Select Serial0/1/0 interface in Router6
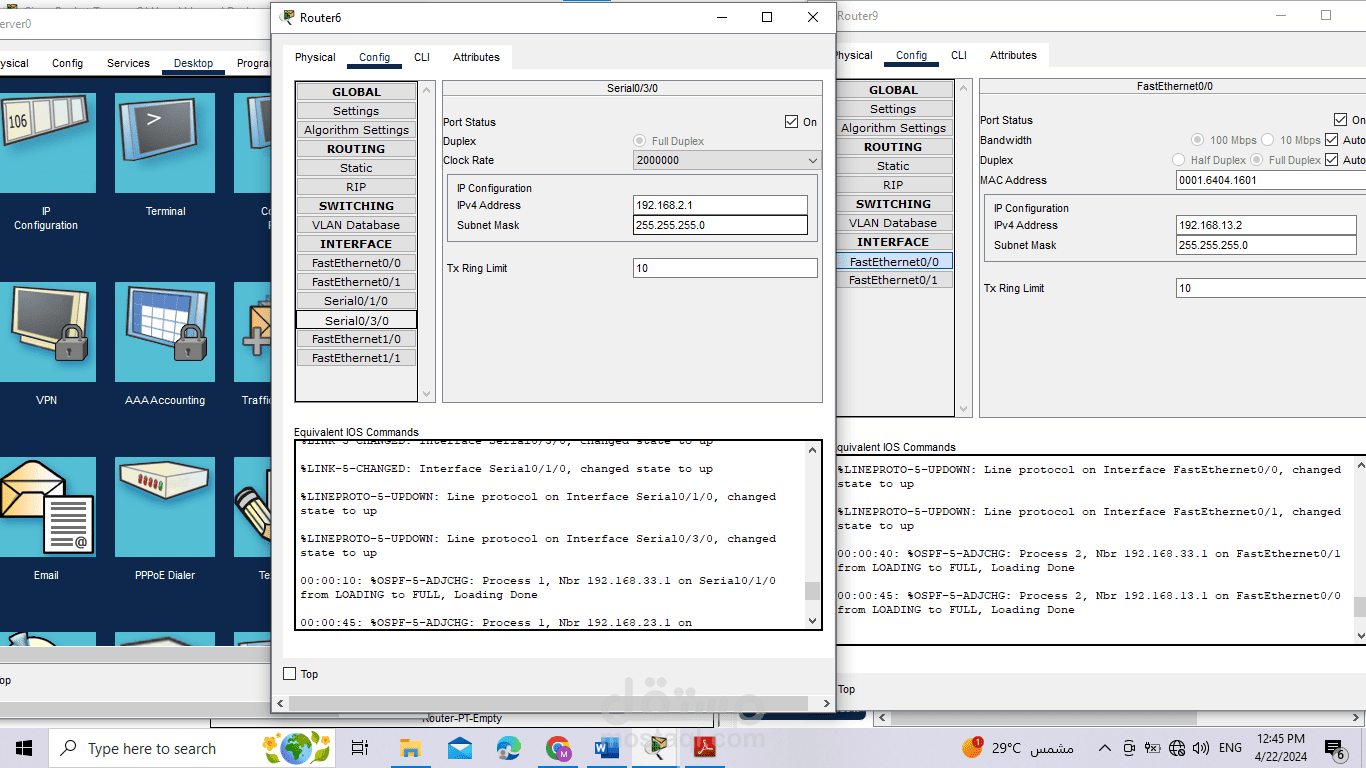 tap(356, 301)
